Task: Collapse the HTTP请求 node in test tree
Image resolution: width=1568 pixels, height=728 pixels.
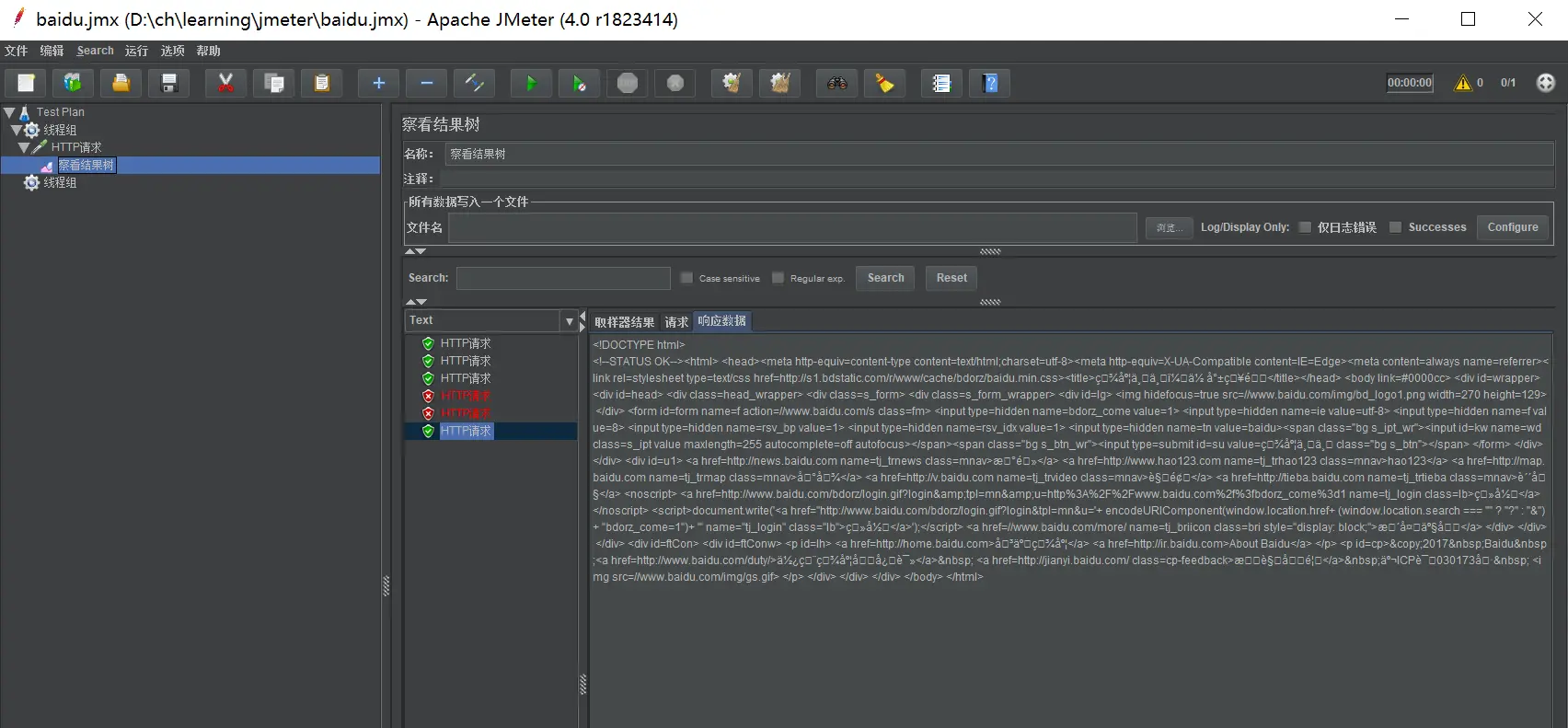Action: 24,147
